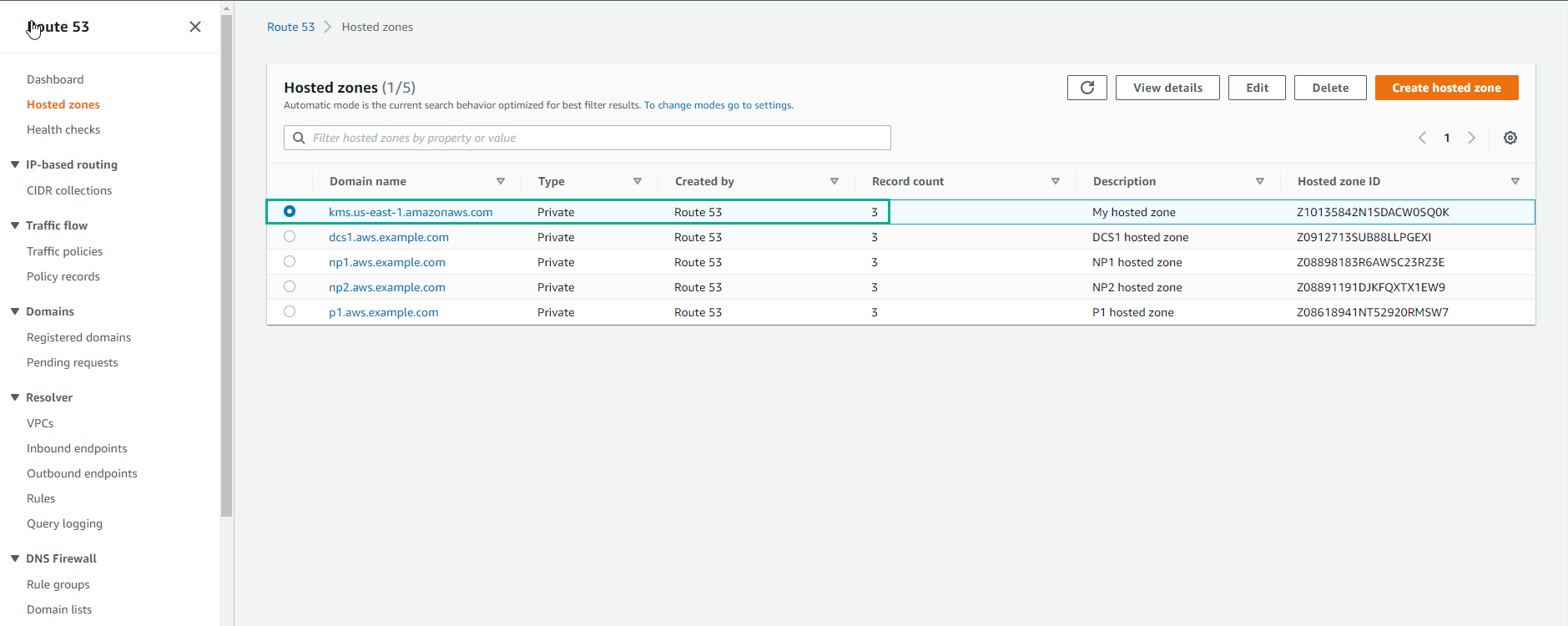Select np2.aws.example.com radio button
The image size is (1568, 626).
(290, 286)
